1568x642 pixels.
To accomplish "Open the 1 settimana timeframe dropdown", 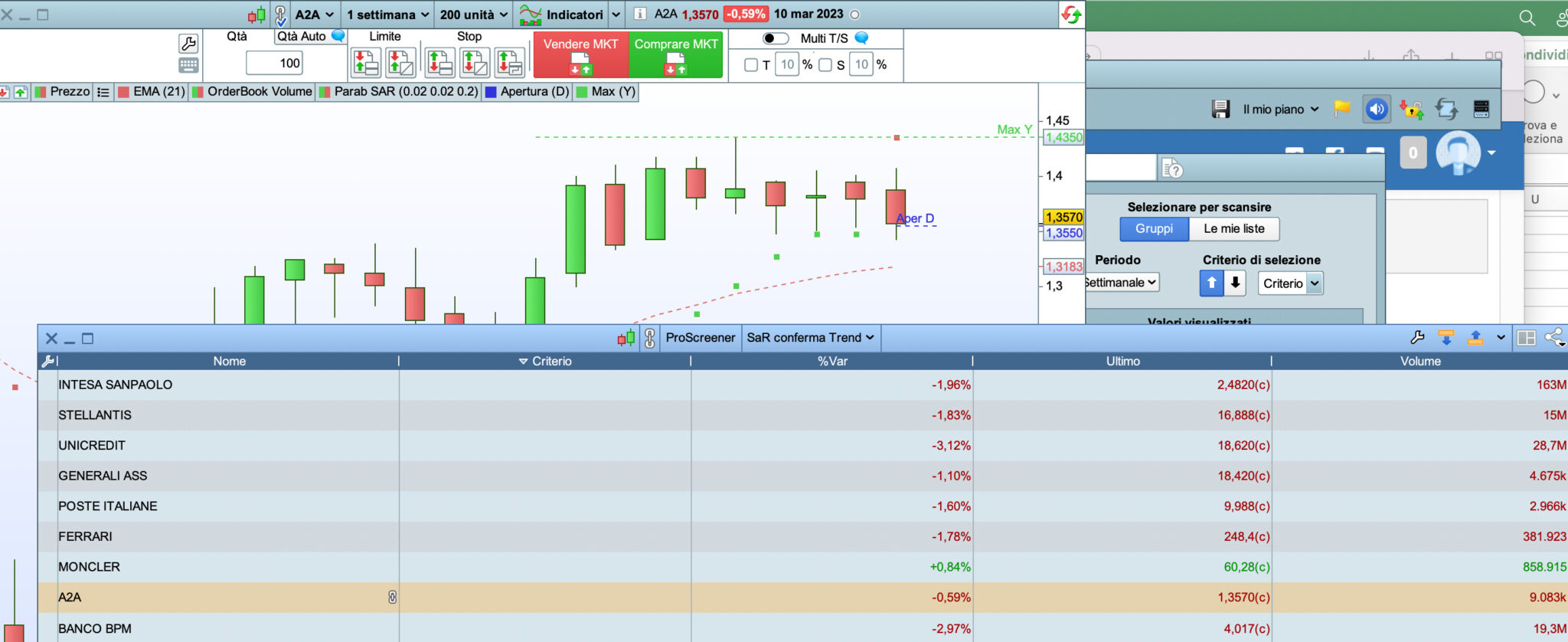I will click(387, 15).
